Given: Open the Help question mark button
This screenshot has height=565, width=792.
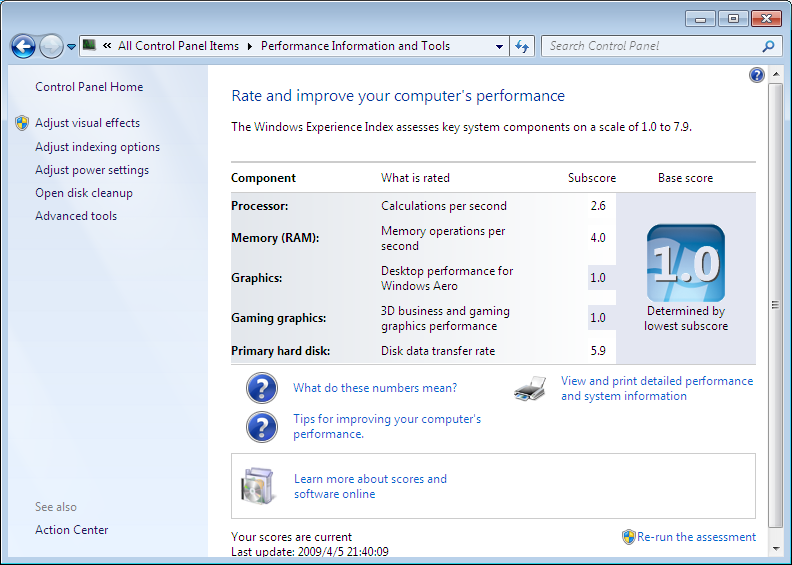Looking at the screenshot, I should [757, 75].
